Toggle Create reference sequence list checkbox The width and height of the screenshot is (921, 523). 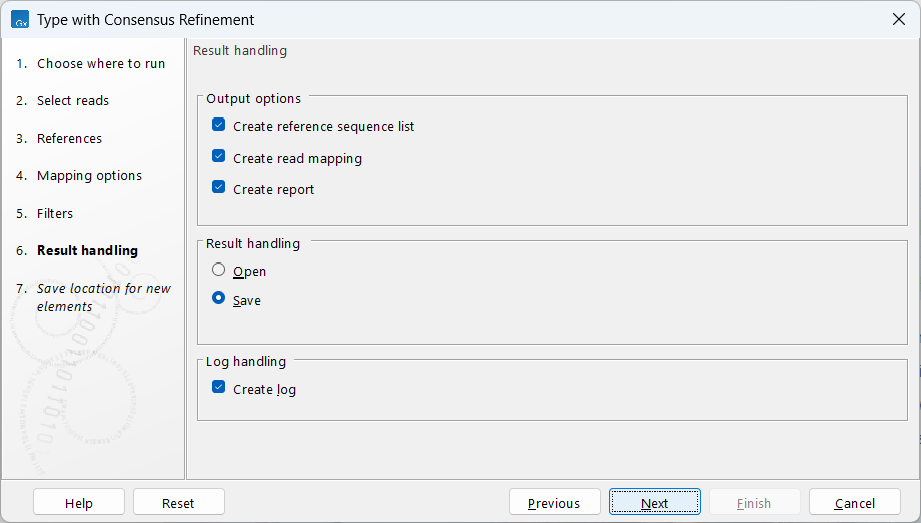pyautogui.click(x=219, y=125)
